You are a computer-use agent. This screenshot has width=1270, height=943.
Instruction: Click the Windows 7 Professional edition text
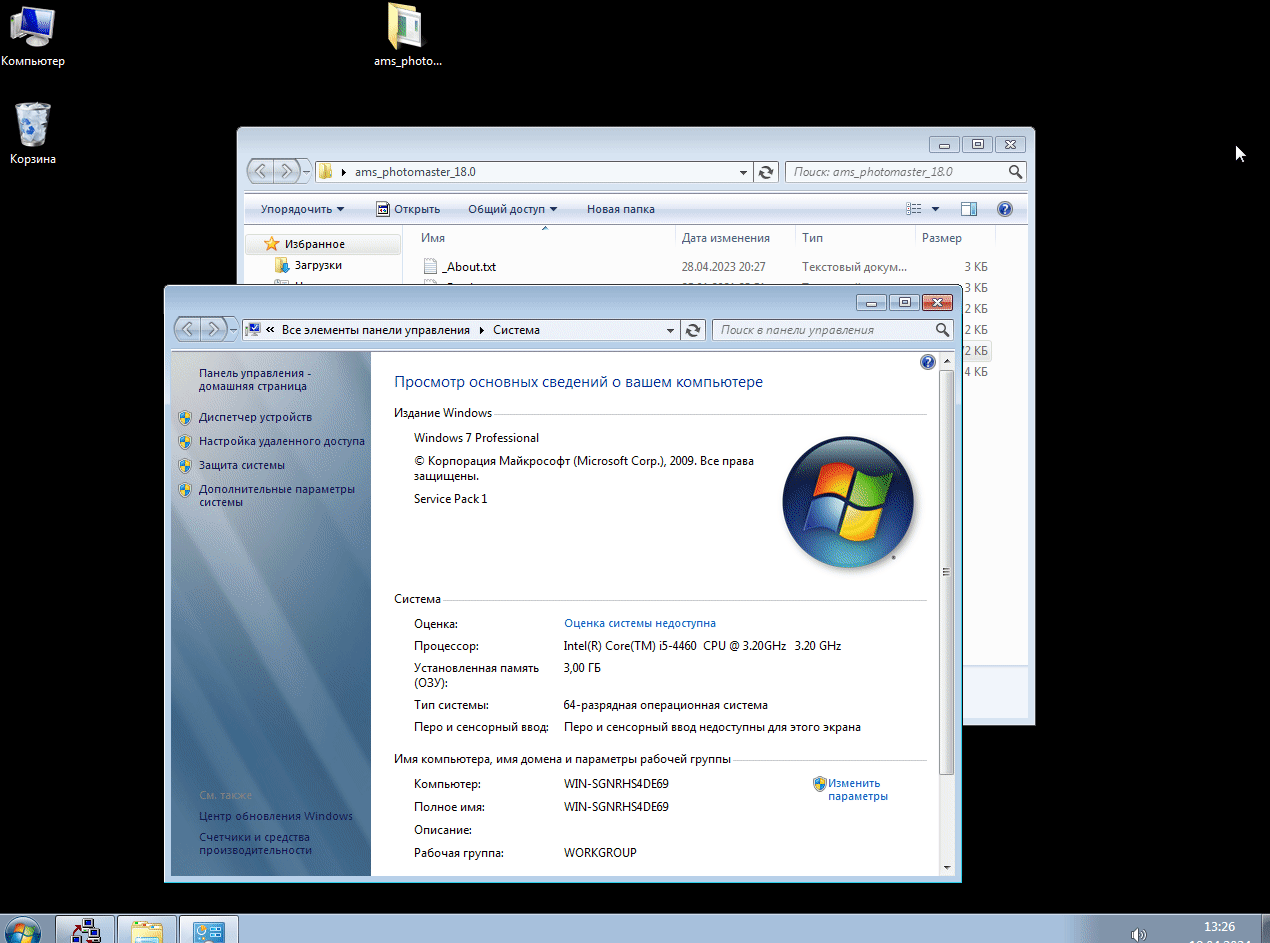476,438
